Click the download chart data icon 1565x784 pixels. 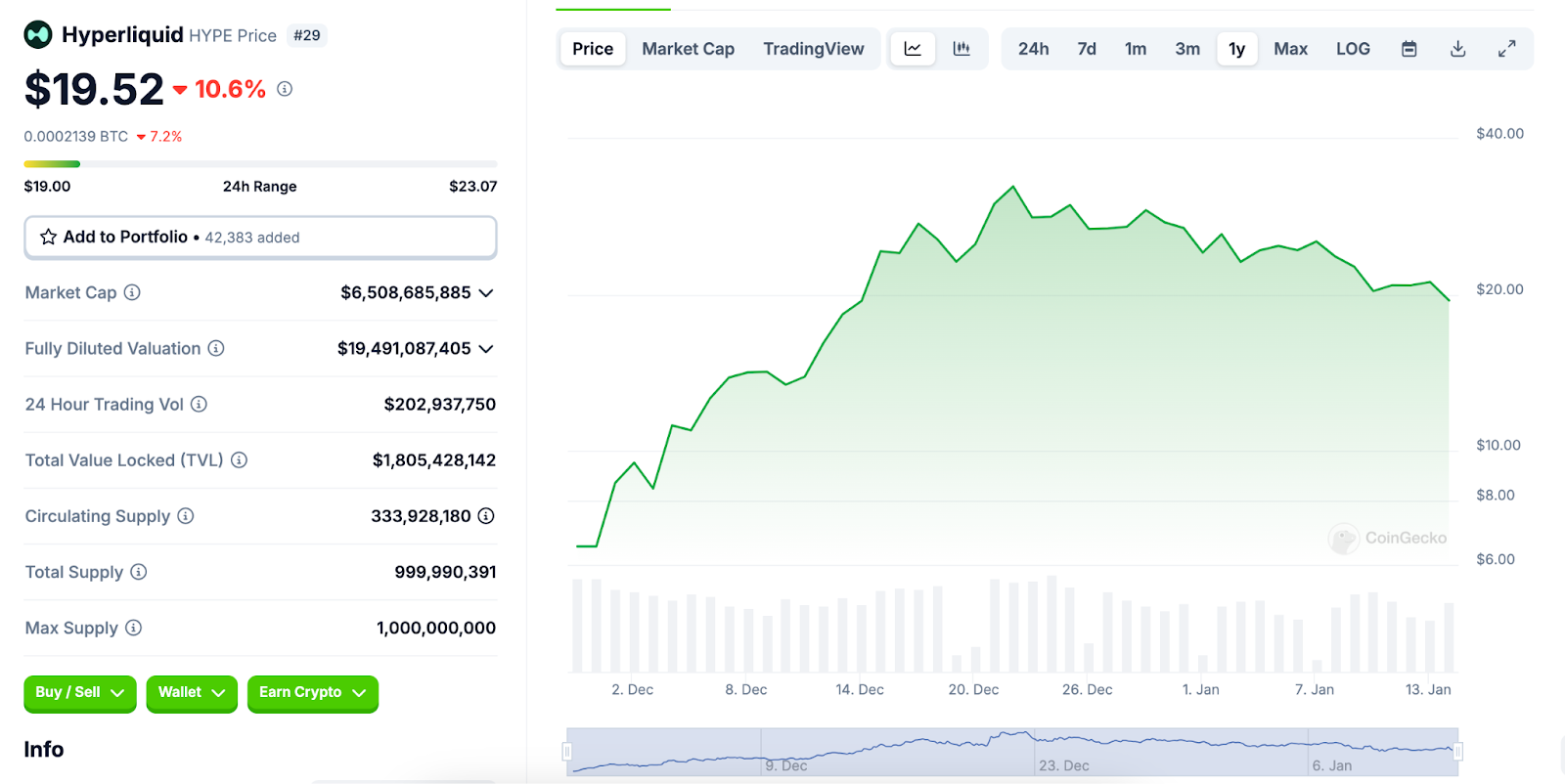point(1458,49)
